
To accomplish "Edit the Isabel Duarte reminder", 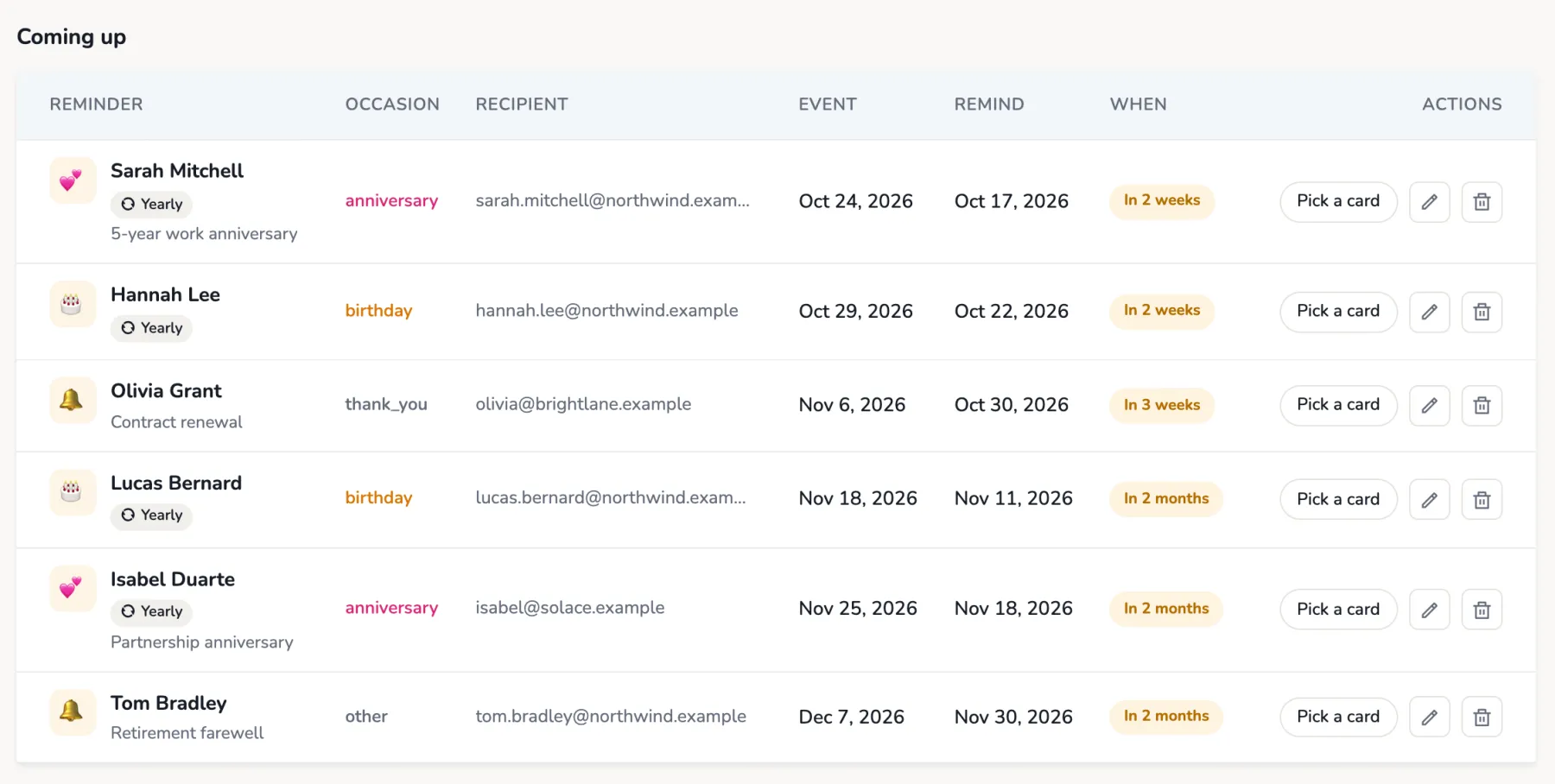I will (1430, 610).
